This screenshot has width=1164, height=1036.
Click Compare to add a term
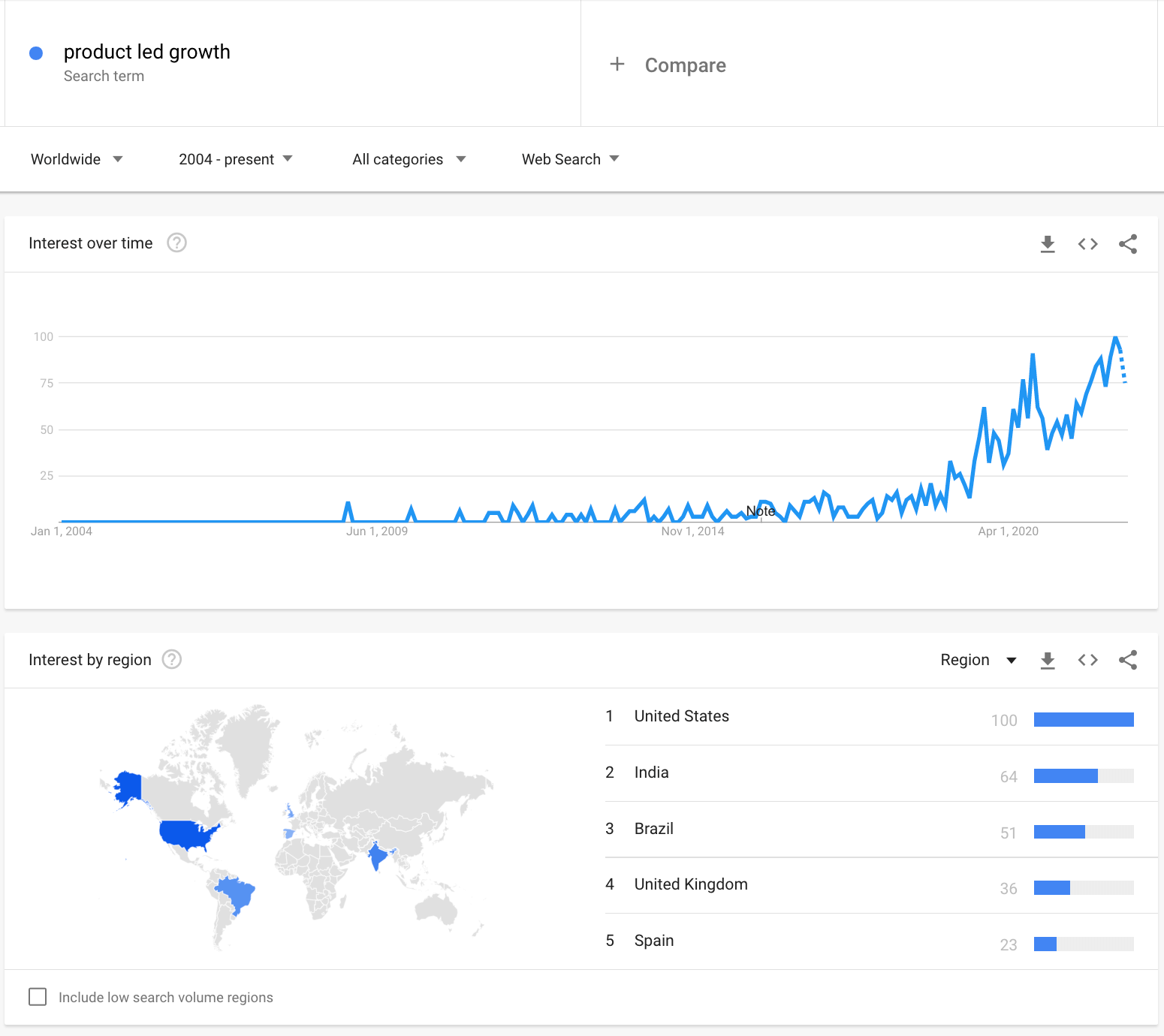point(668,65)
